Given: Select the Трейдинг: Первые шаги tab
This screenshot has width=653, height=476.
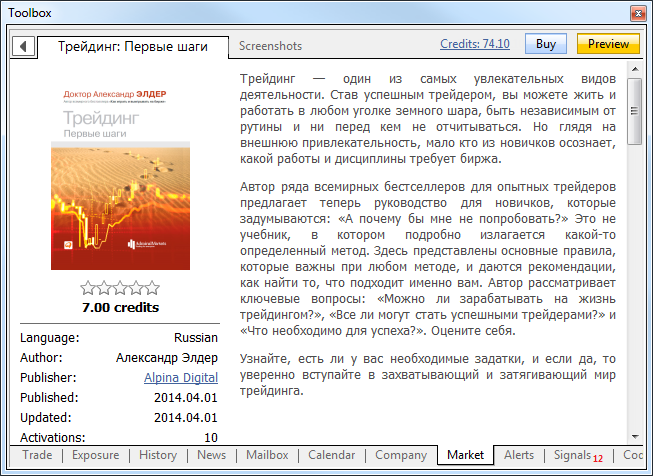Looking at the screenshot, I should pyautogui.click(x=132, y=46).
